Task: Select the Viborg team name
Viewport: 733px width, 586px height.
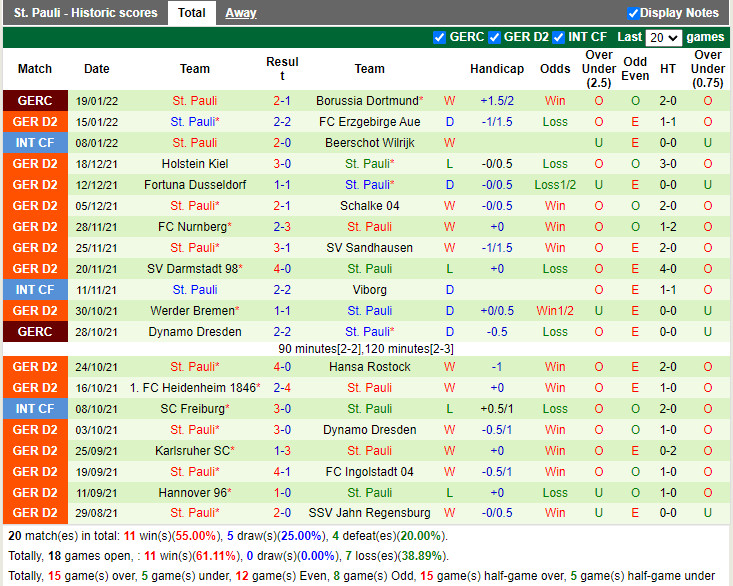Action: click(x=369, y=290)
